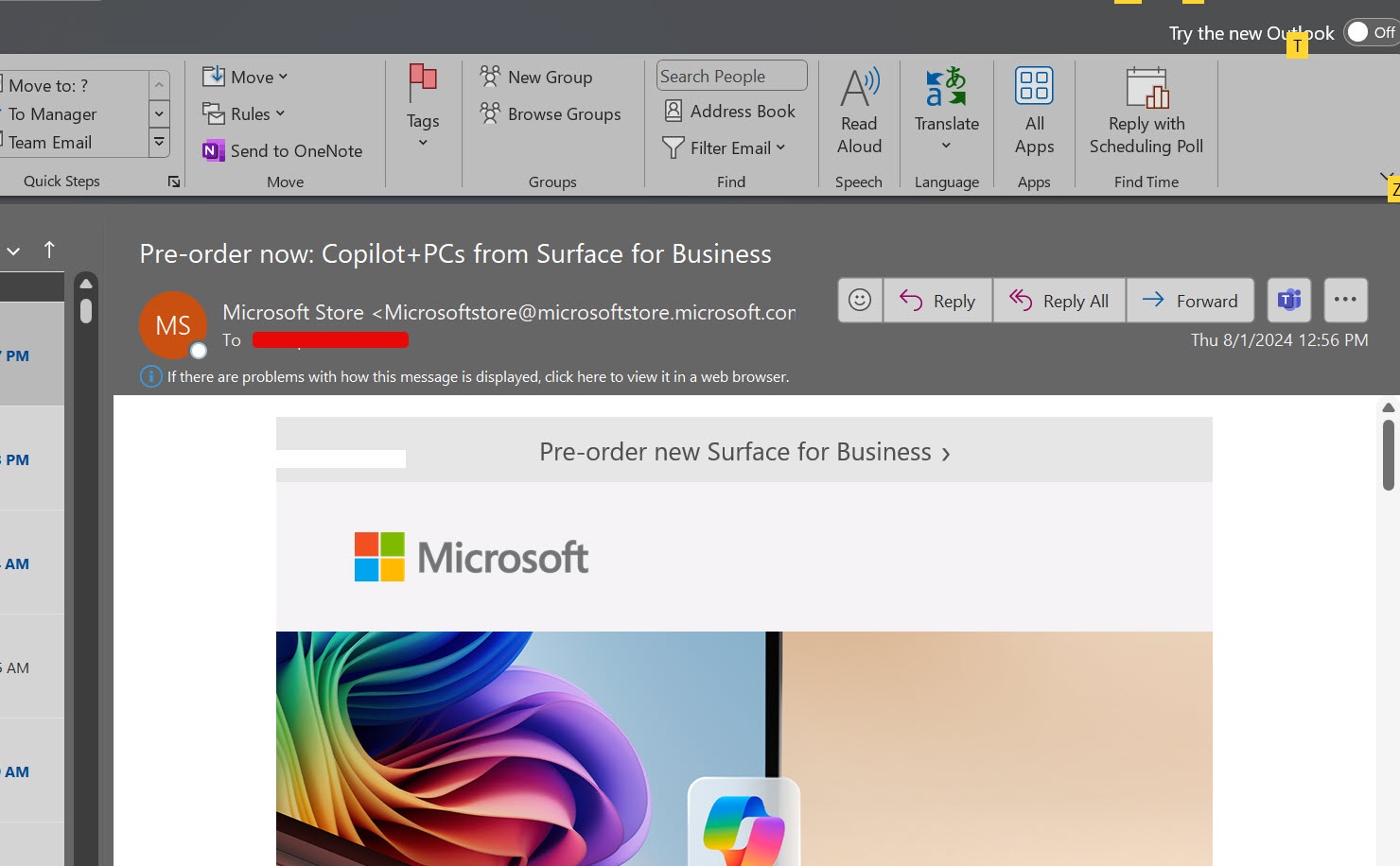Image resolution: width=1400 pixels, height=866 pixels.
Task: Open All Apps
Action: coord(1034,110)
